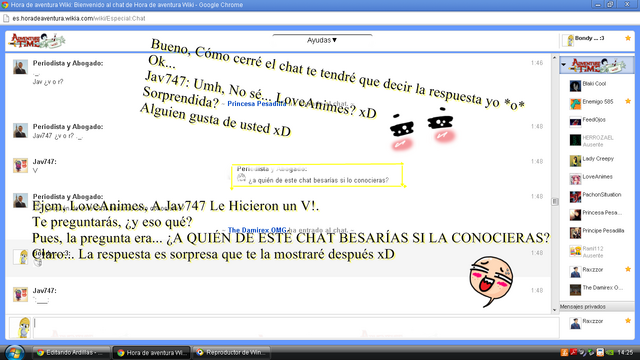The width and height of the screenshot is (640, 360).
Task: Select Lady Creepy's avatar
Action: (575, 161)
